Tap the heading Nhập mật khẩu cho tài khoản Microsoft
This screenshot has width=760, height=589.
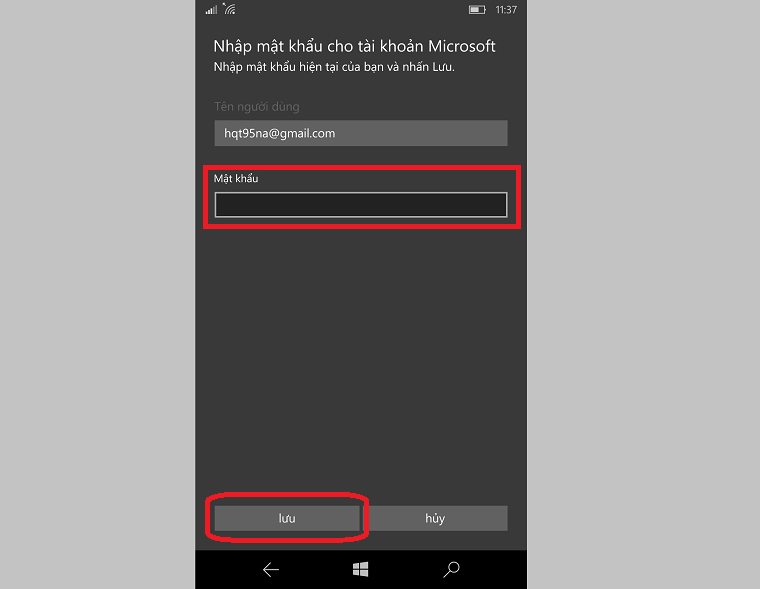tap(354, 47)
